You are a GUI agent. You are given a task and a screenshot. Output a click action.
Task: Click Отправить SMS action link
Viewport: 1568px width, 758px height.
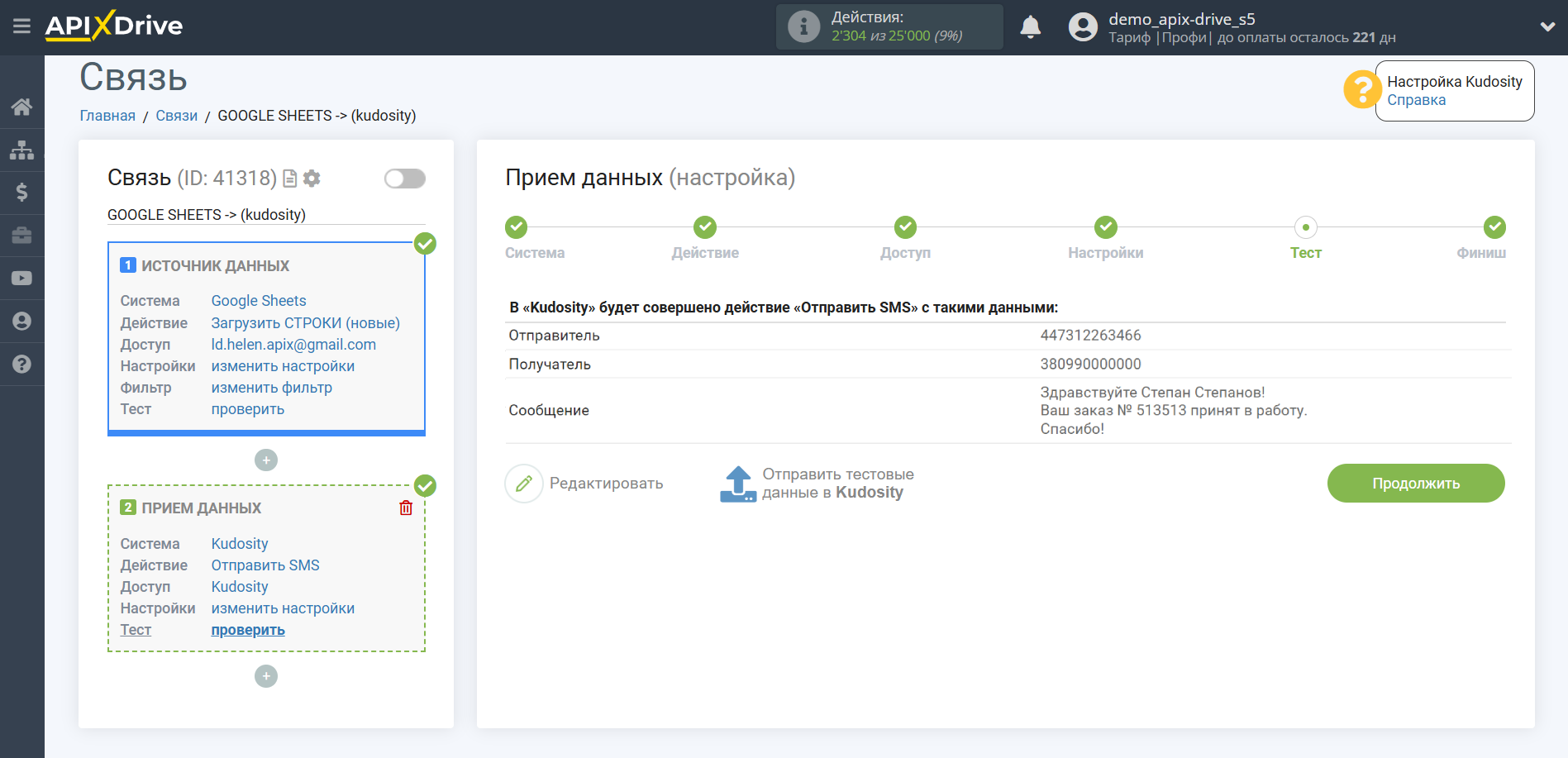265,565
